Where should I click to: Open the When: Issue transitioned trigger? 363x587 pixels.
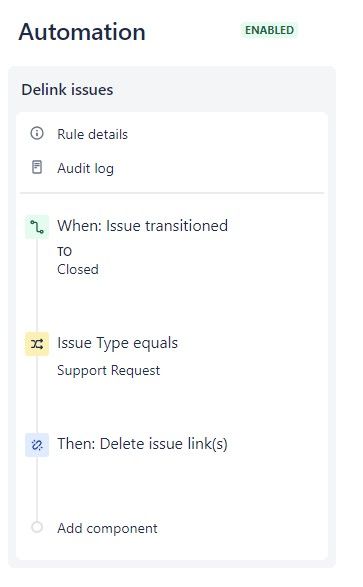coord(142,226)
